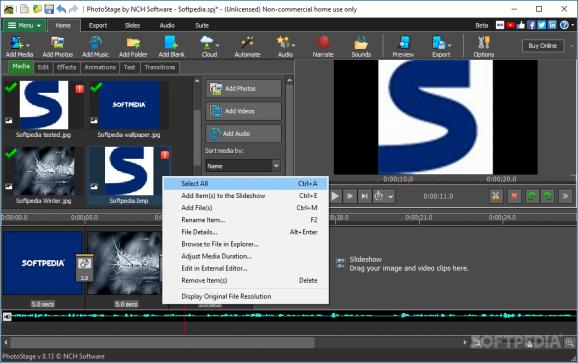Screen dimensions: 578x363
Task: Click Add Photos in the top toolbar
Action: (58, 46)
